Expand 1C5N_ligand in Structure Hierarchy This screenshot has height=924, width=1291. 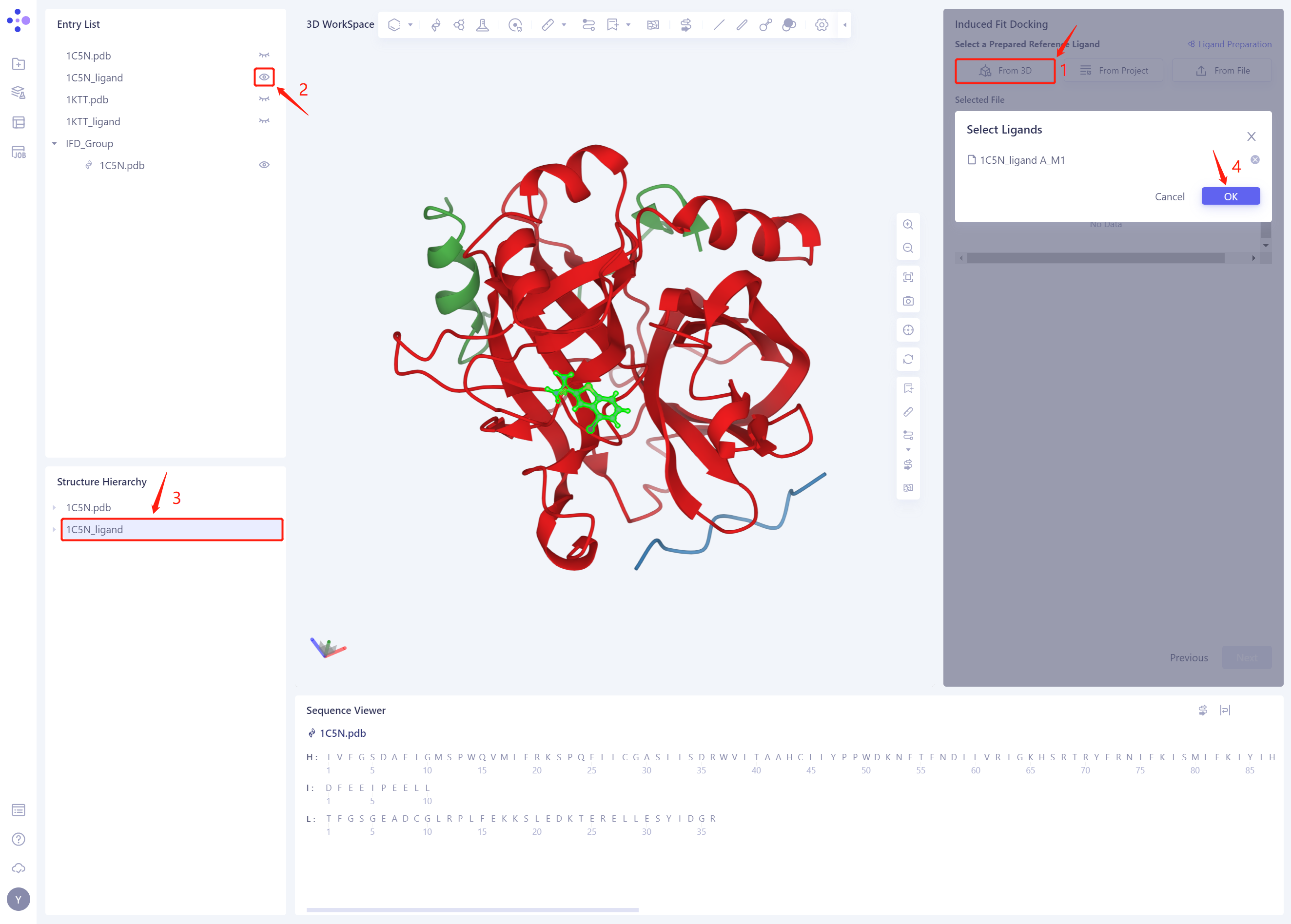[54, 529]
